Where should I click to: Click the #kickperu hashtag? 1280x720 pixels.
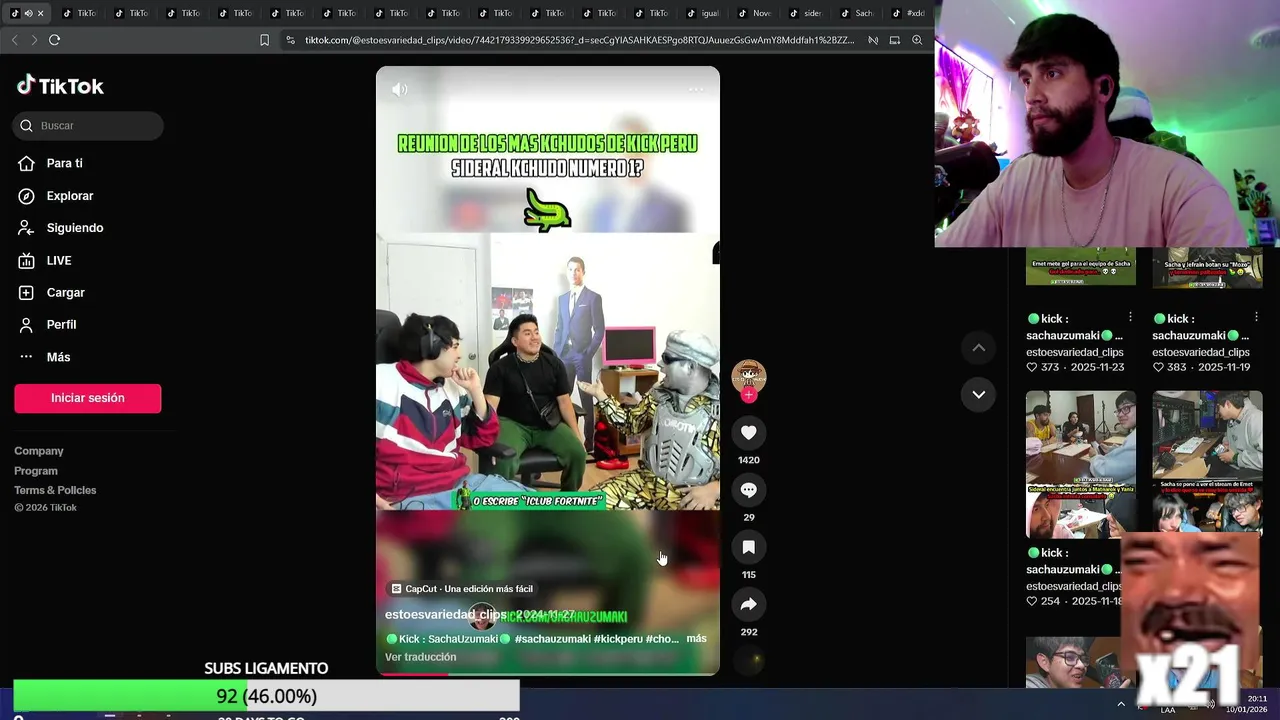click(618, 639)
